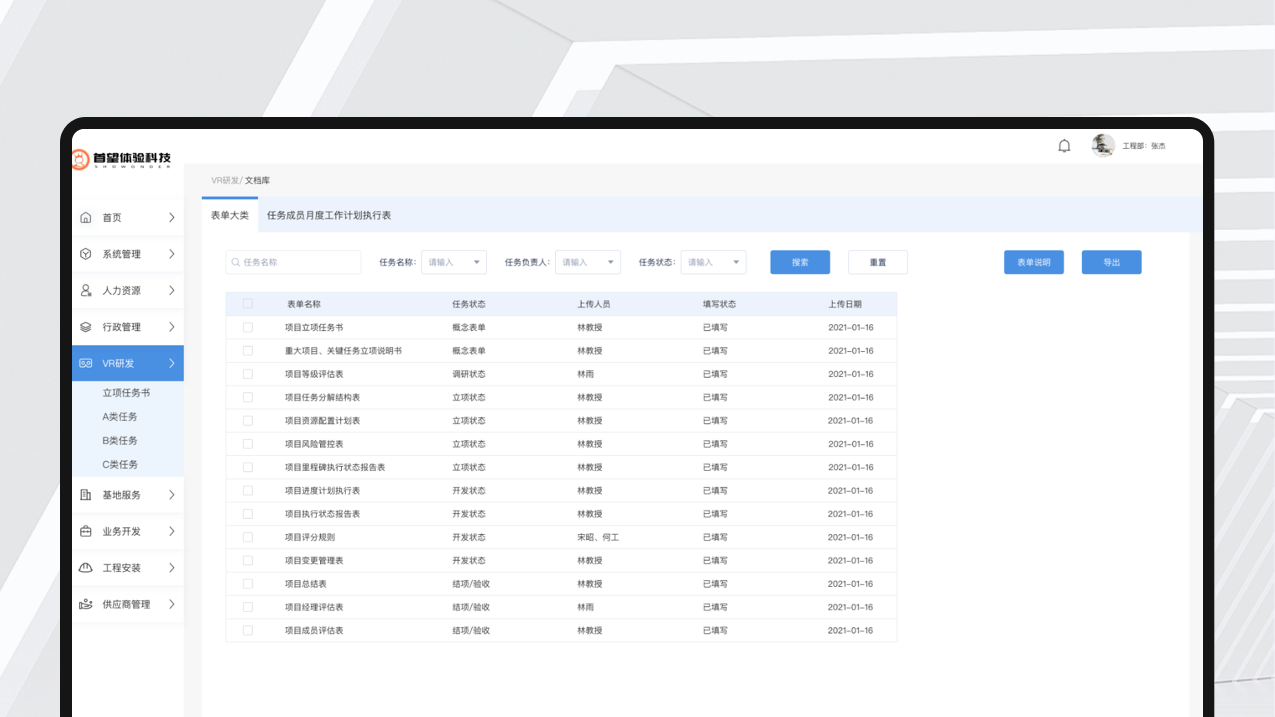This screenshot has width=1275, height=717.
Task: Click the briefcase icon beside 业务开发
Action: [x=86, y=532]
